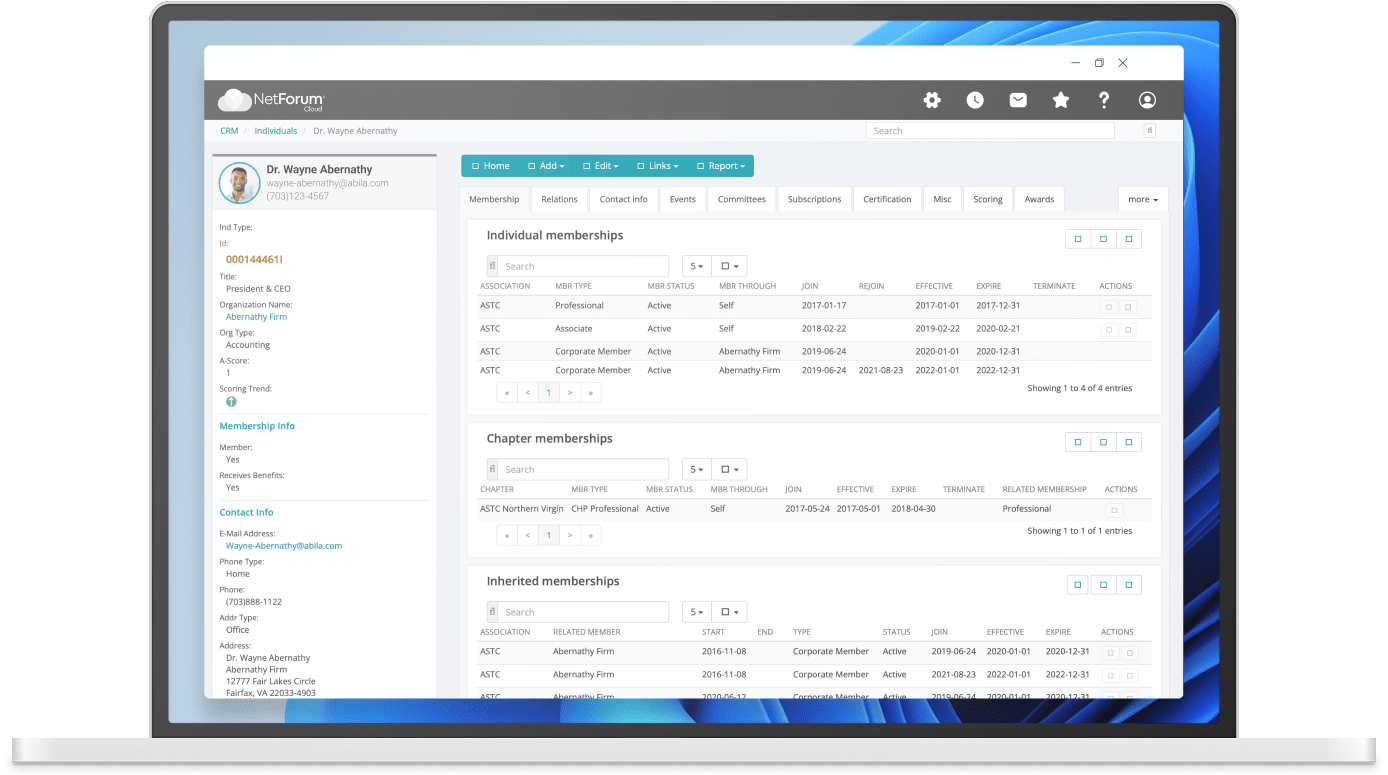Screen dimensions: 1388x775
Task: Switch to the Contact info tab
Action: click(624, 199)
